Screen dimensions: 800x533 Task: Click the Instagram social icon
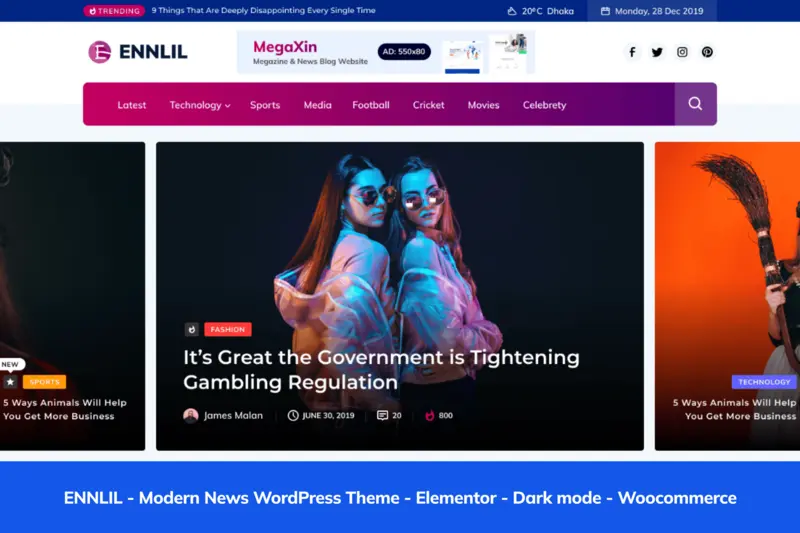pos(682,52)
